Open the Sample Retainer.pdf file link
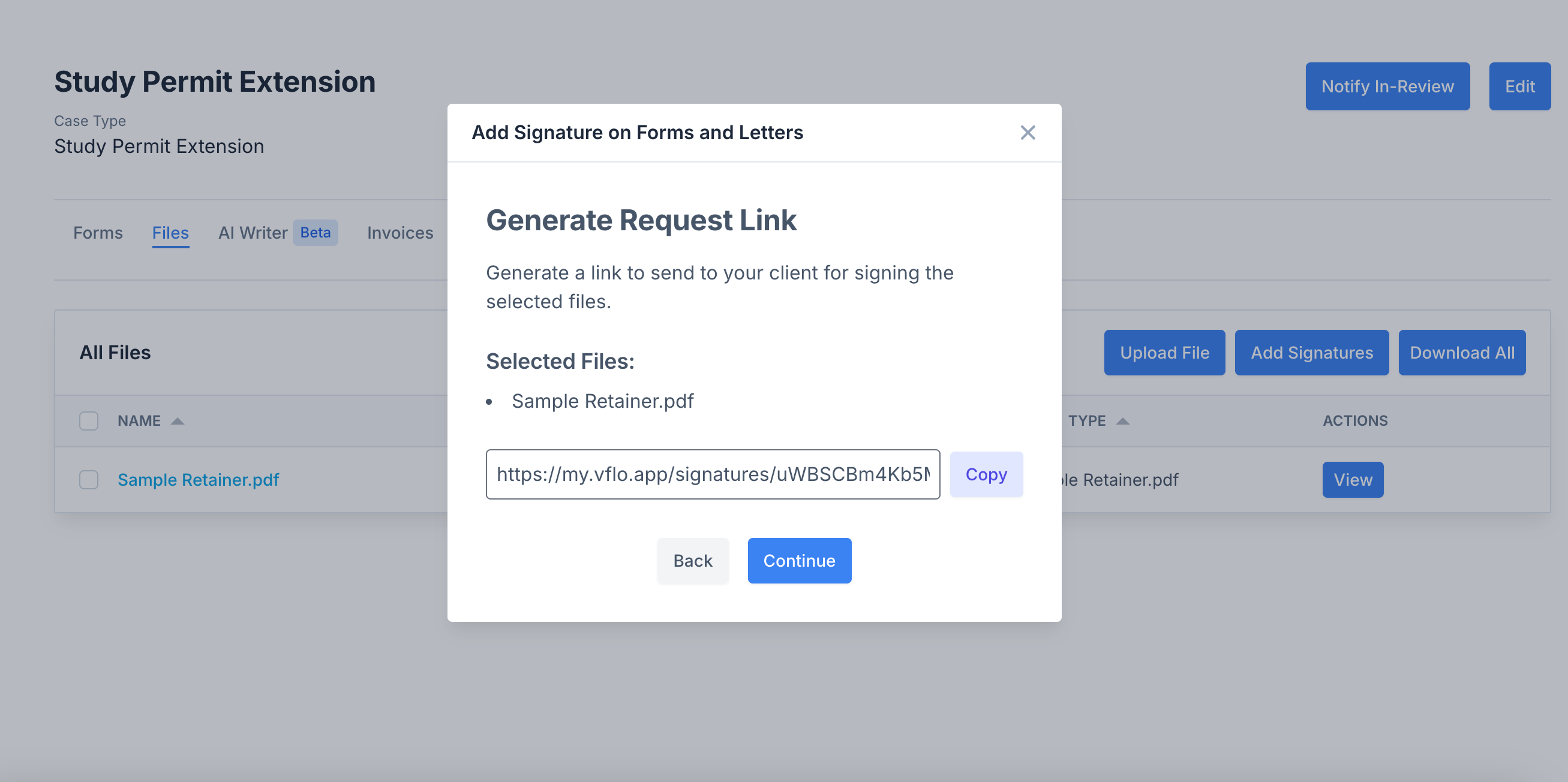This screenshot has height=782, width=1568. (x=198, y=480)
